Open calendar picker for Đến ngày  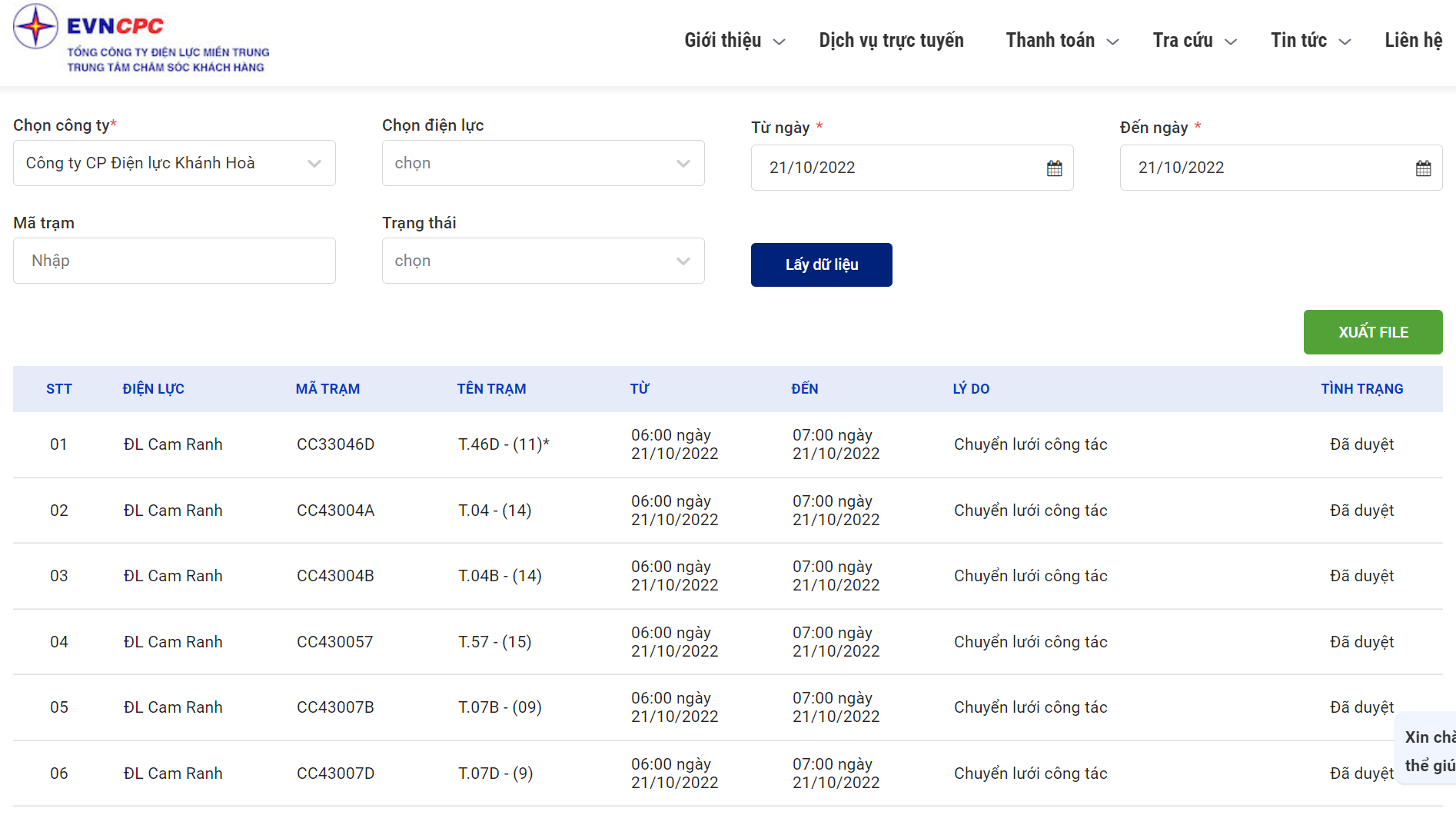click(x=1423, y=168)
